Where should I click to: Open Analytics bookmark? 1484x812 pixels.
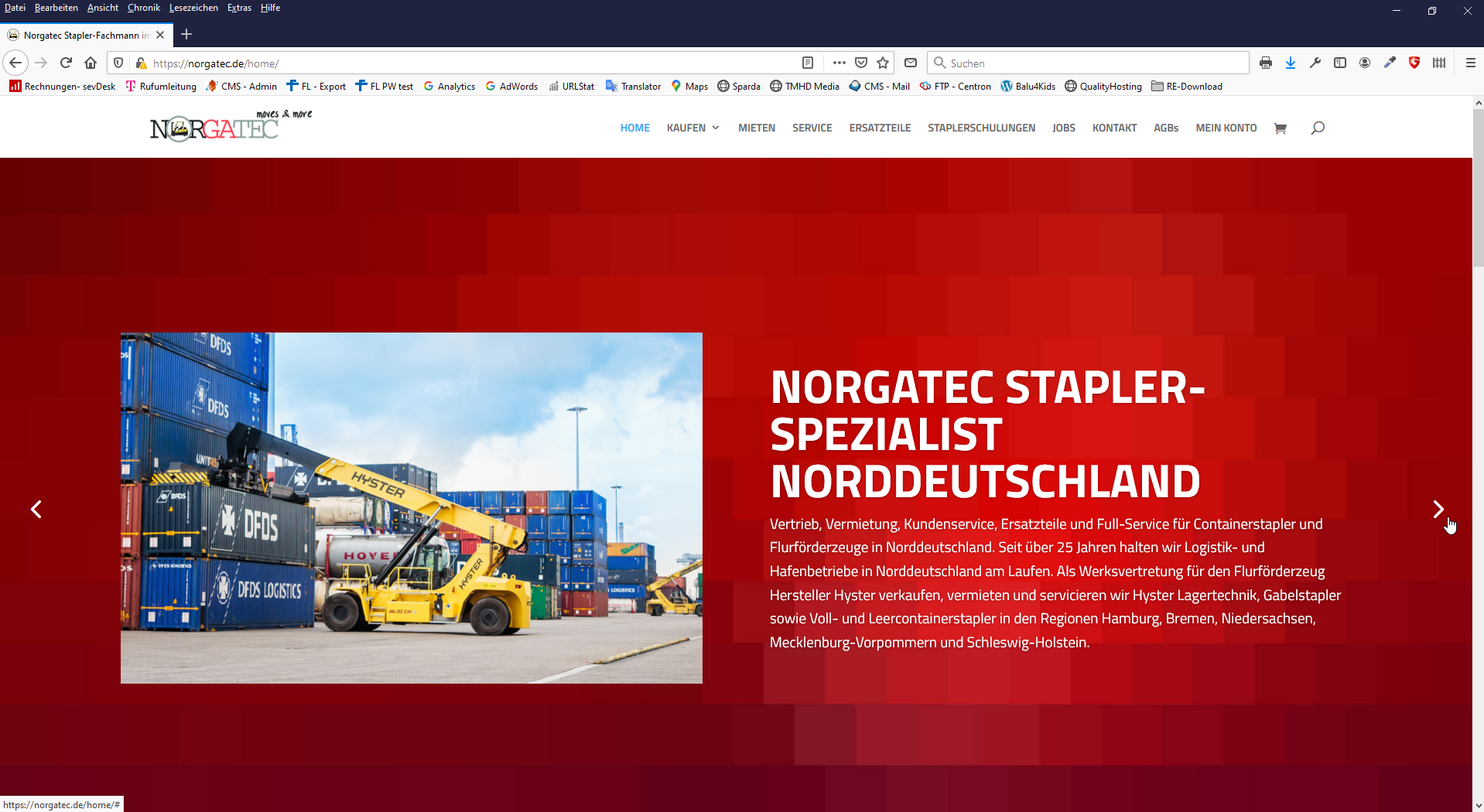click(449, 86)
